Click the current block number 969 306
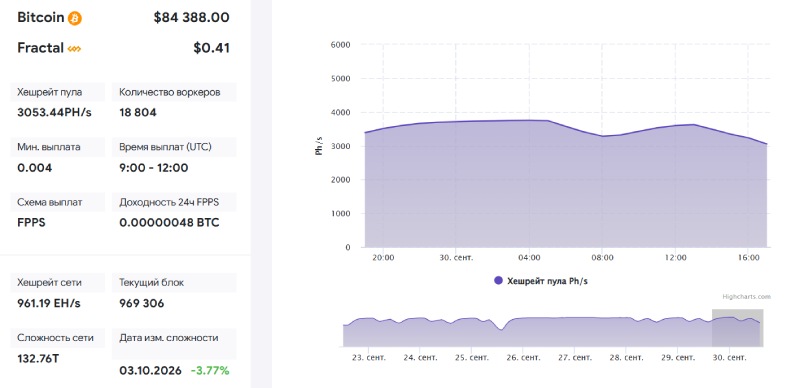The width and height of the screenshot is (800, 388). coord(142,304)
